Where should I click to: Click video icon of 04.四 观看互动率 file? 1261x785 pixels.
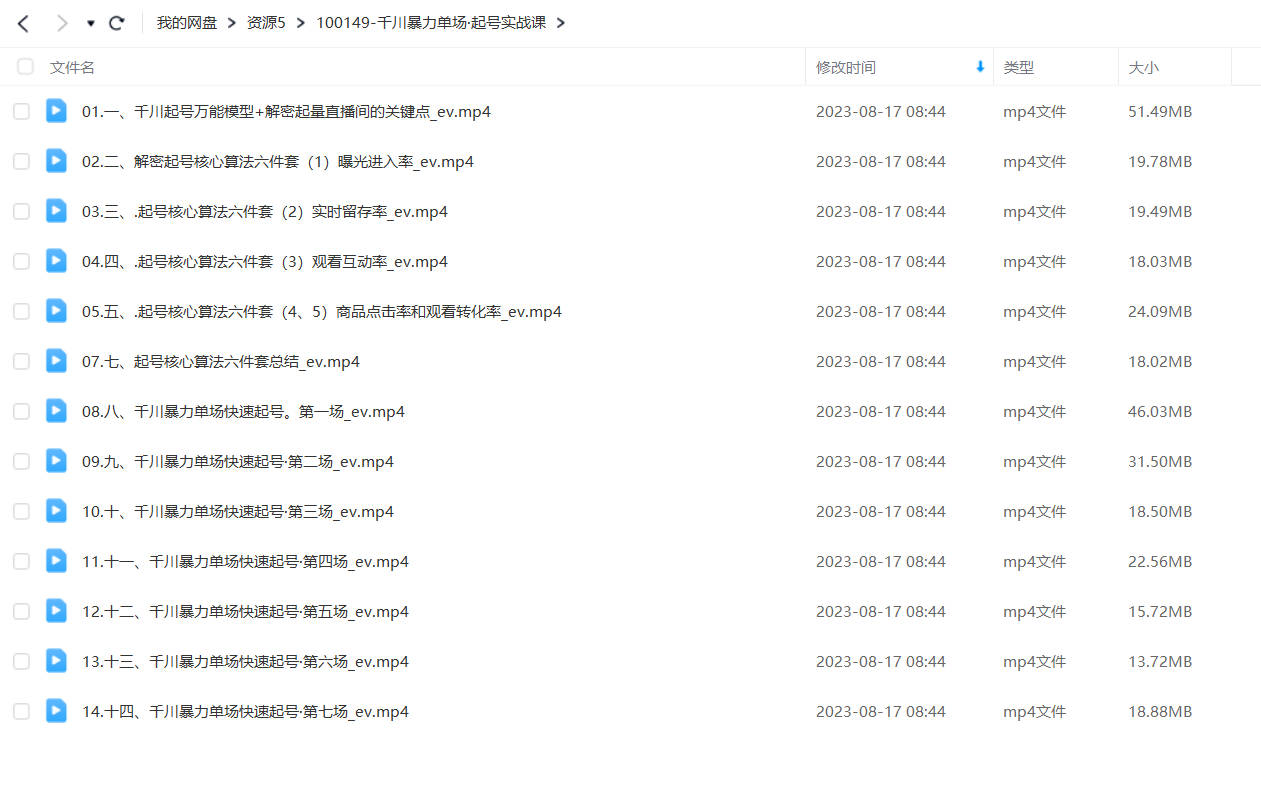56,261
